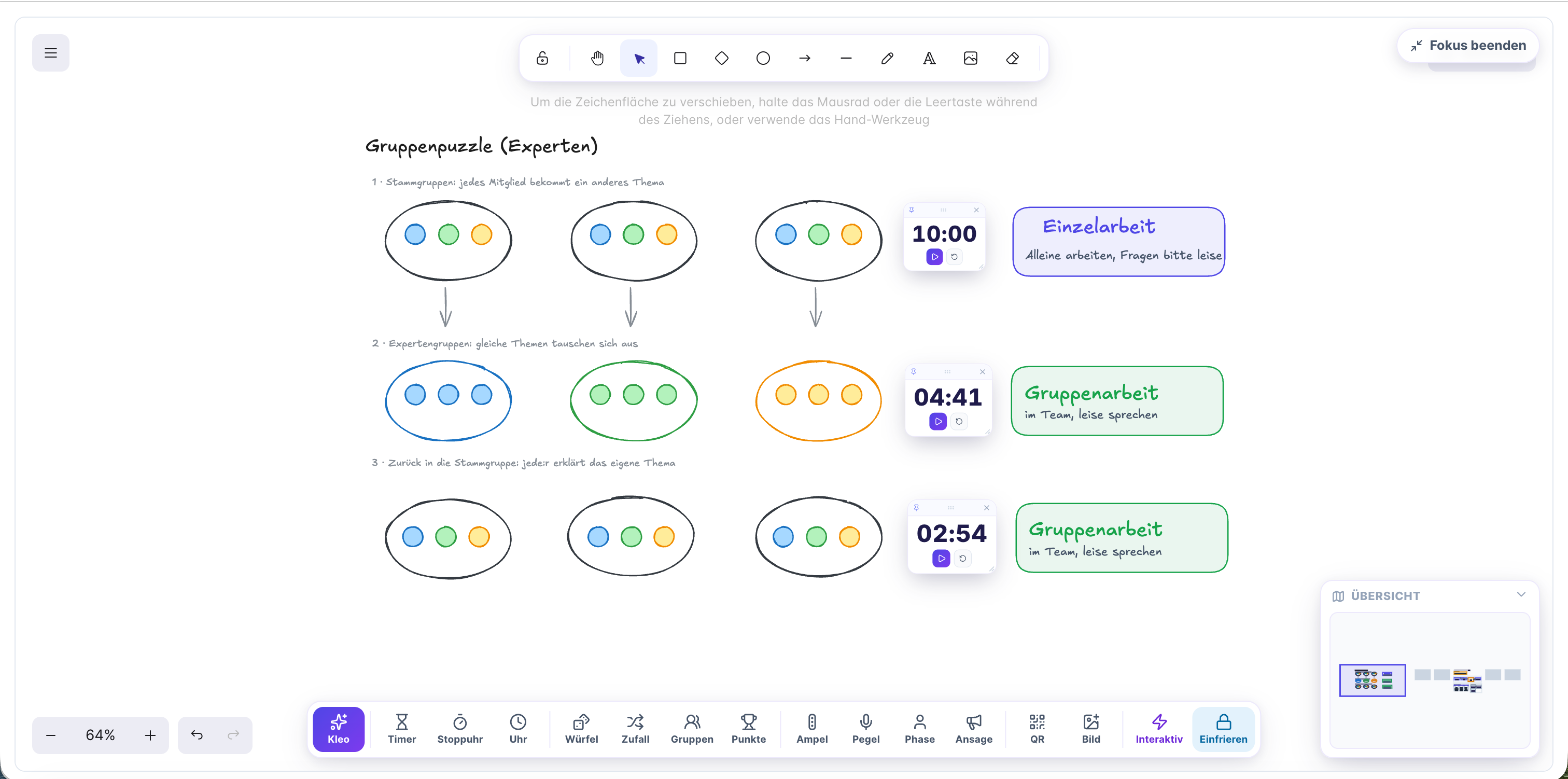This screenshot has width=1568, height=779.
Task: Open the Stoppuhr tool
Action: (x=460, y=729)
